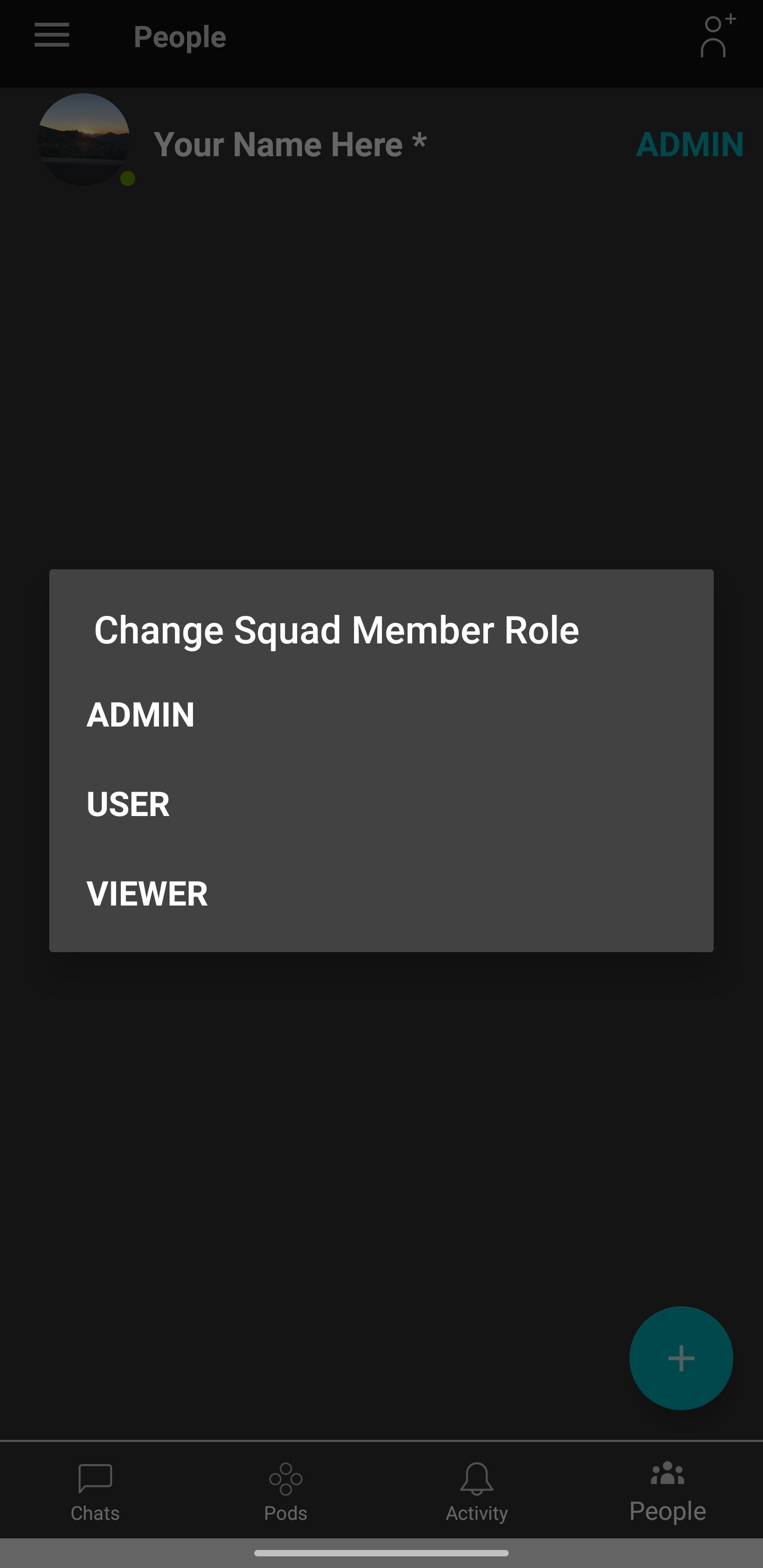Open the Chats tab icon

(x=95, y=1479)
